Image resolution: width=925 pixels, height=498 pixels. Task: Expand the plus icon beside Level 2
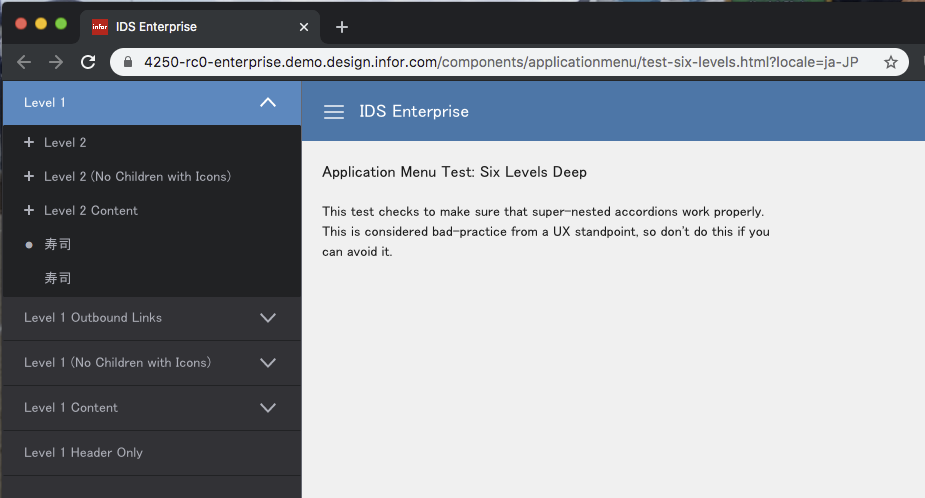pos(29,142)
